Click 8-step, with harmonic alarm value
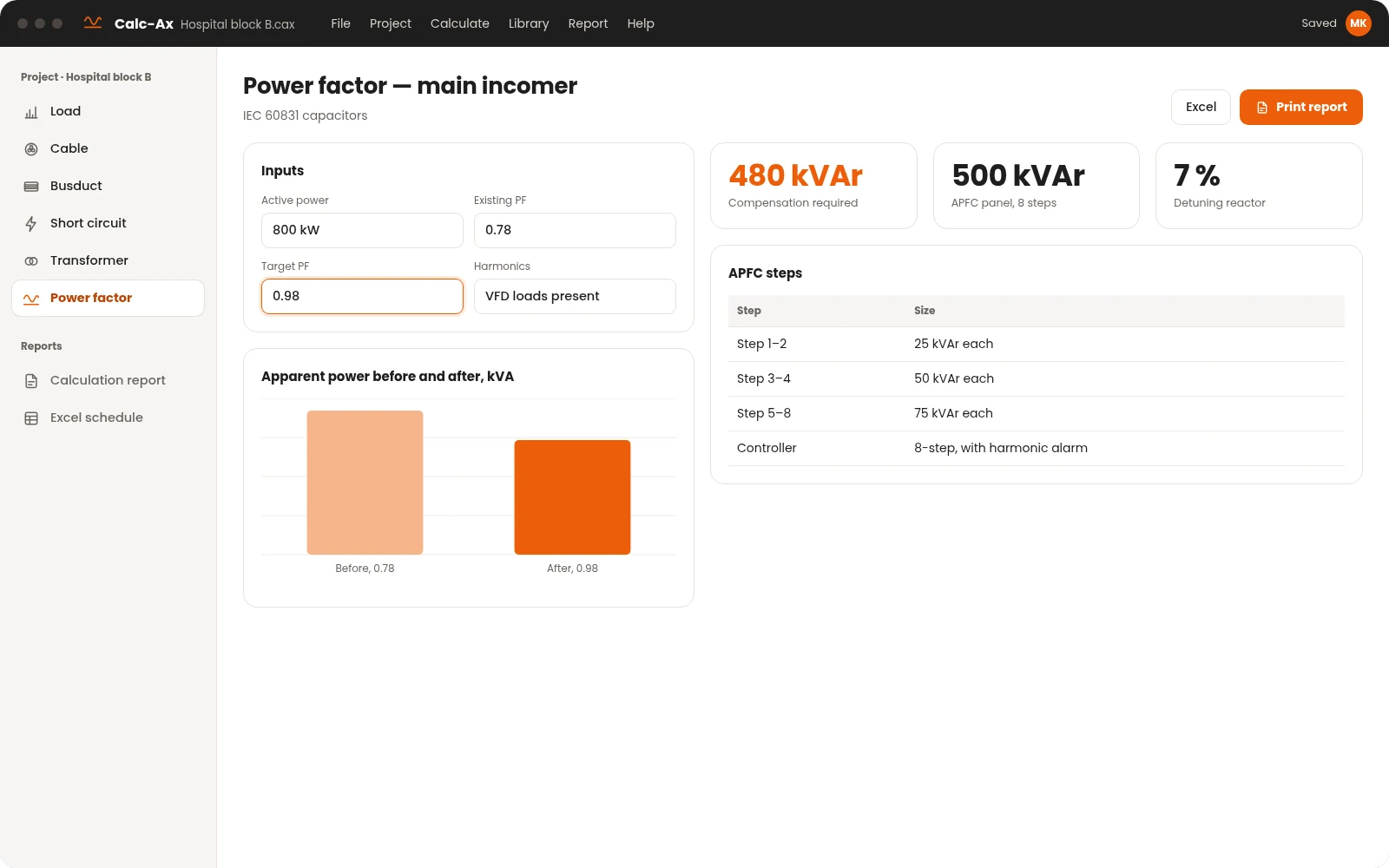Viewport: 1389px width, 868px height. coord(1001,448)
